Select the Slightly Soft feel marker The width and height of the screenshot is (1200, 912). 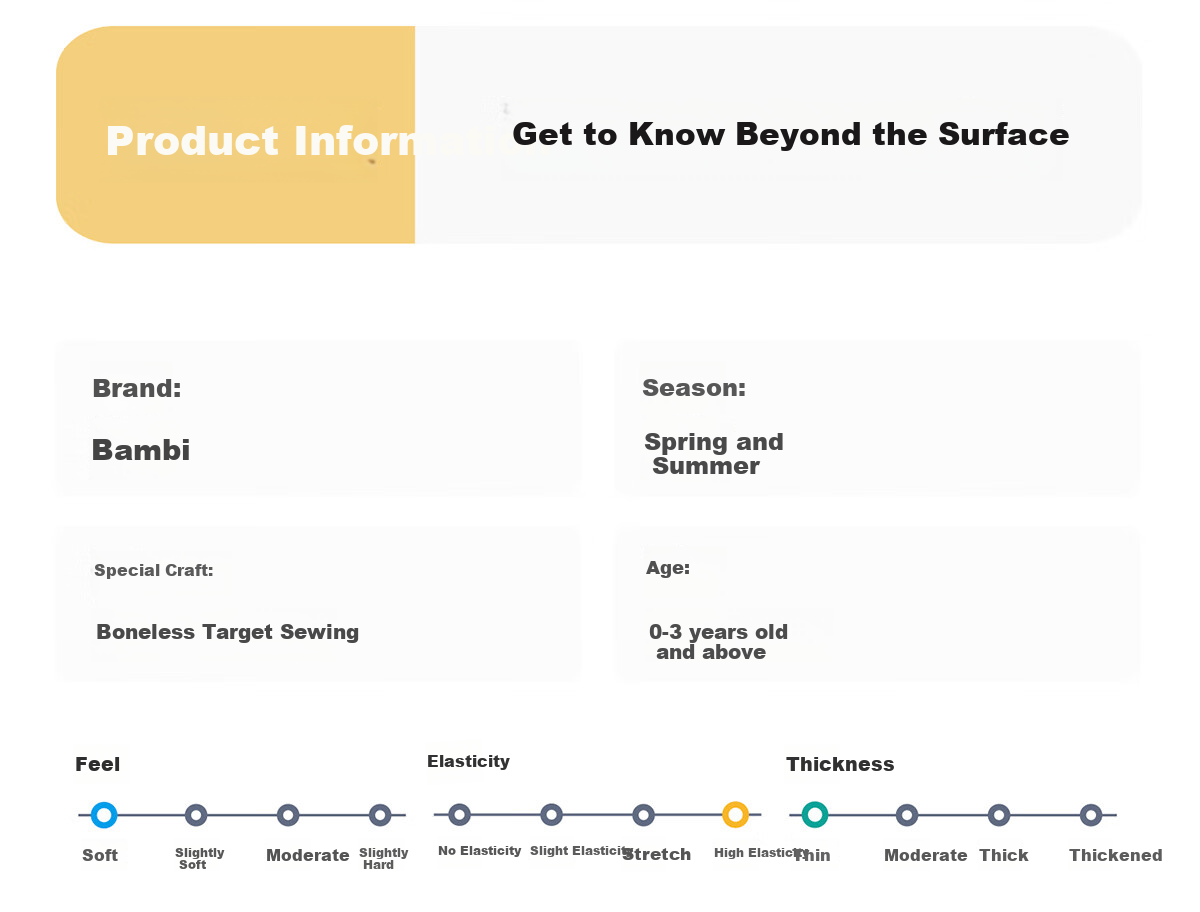tap(196, 815)
